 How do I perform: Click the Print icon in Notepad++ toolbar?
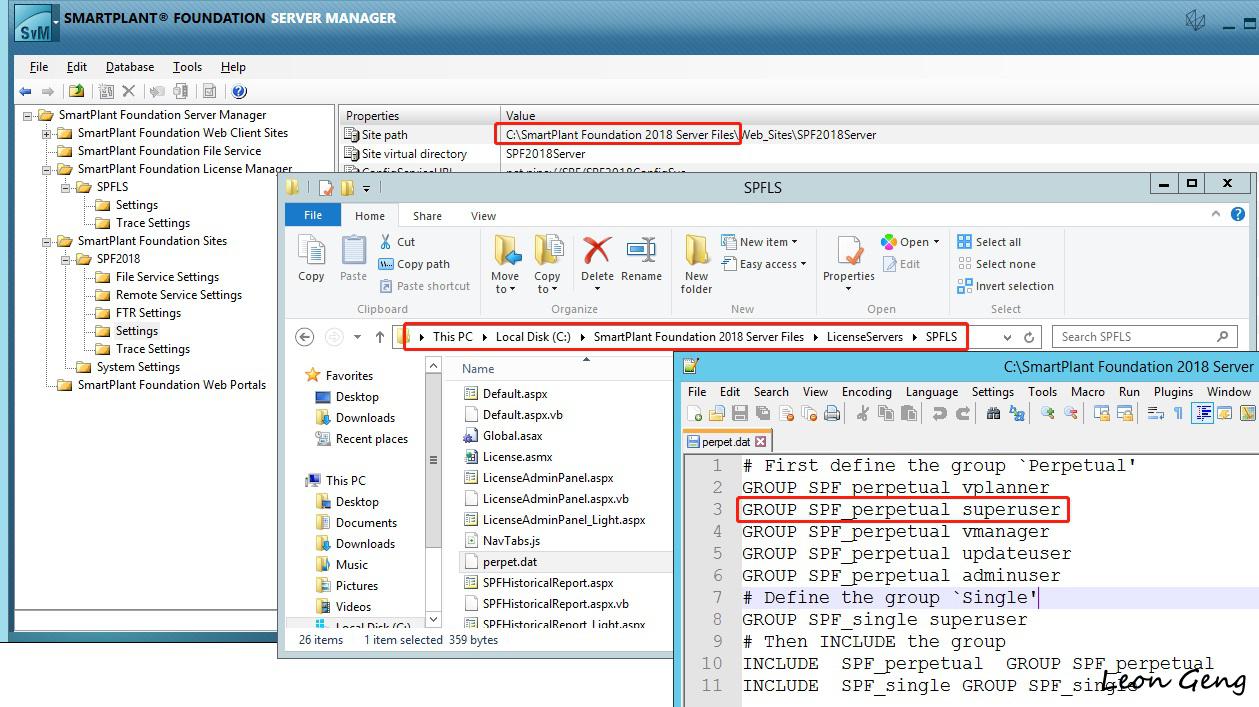click(x=831, y=413)
